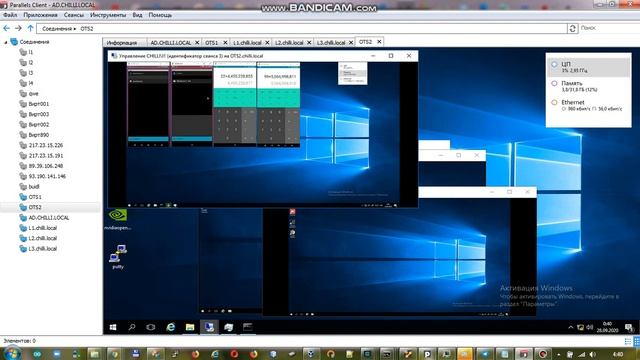The height and width of the screenshot is (360, 640).
Task: Open the putty desktop shortcut
Action: click(x=118, y=257)
